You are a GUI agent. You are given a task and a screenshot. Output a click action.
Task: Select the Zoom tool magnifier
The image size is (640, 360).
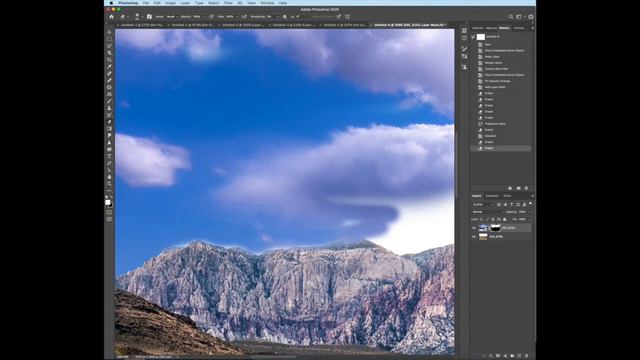109,184
